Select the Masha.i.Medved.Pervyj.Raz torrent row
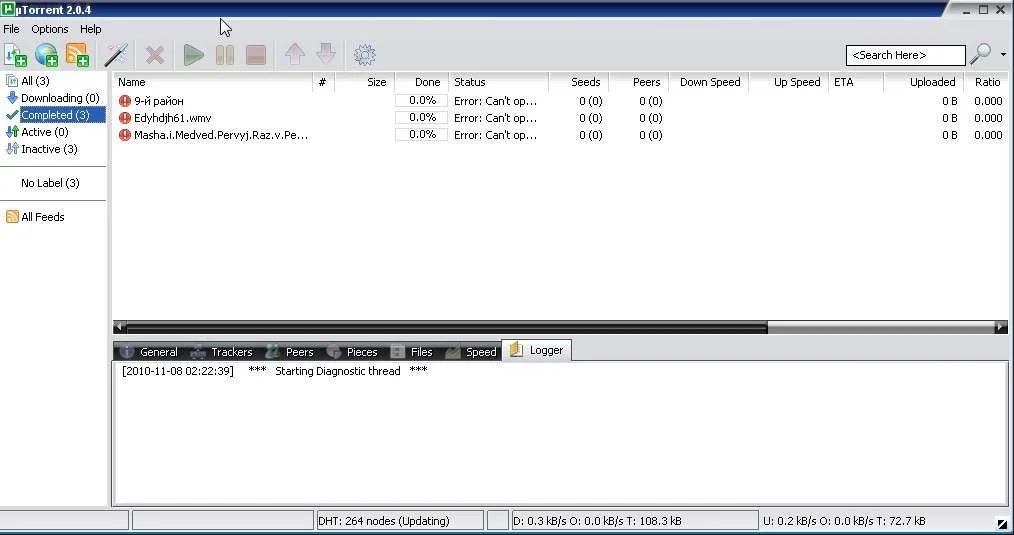This screenshot has width=1014, height=535. pos(560,135)
